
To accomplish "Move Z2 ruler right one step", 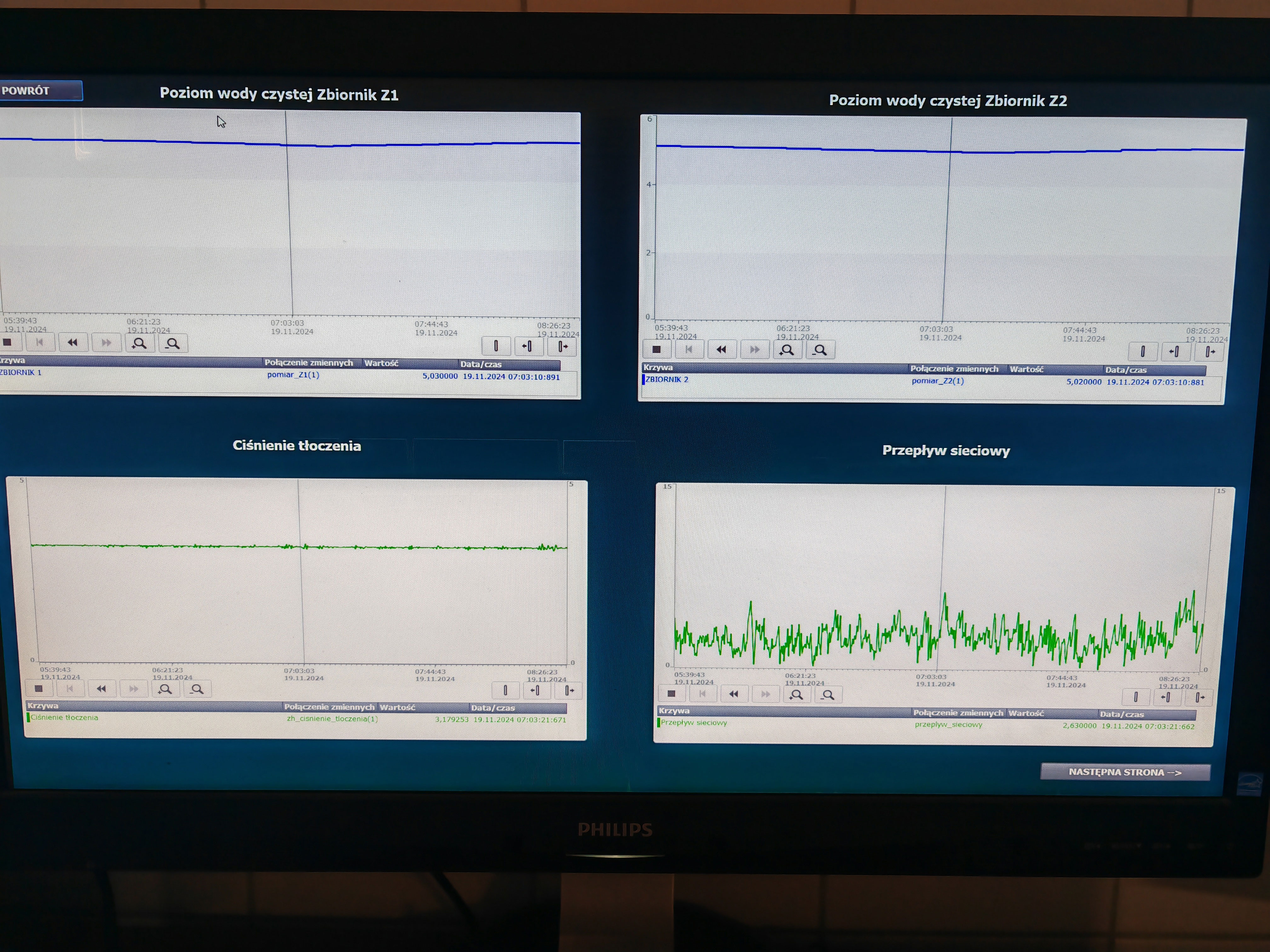I will [x=1209, y=352].
